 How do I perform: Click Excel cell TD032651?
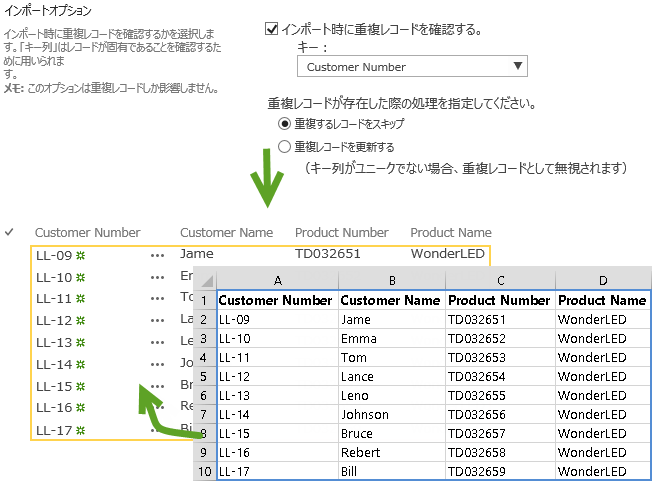click(x=501, y=319)
